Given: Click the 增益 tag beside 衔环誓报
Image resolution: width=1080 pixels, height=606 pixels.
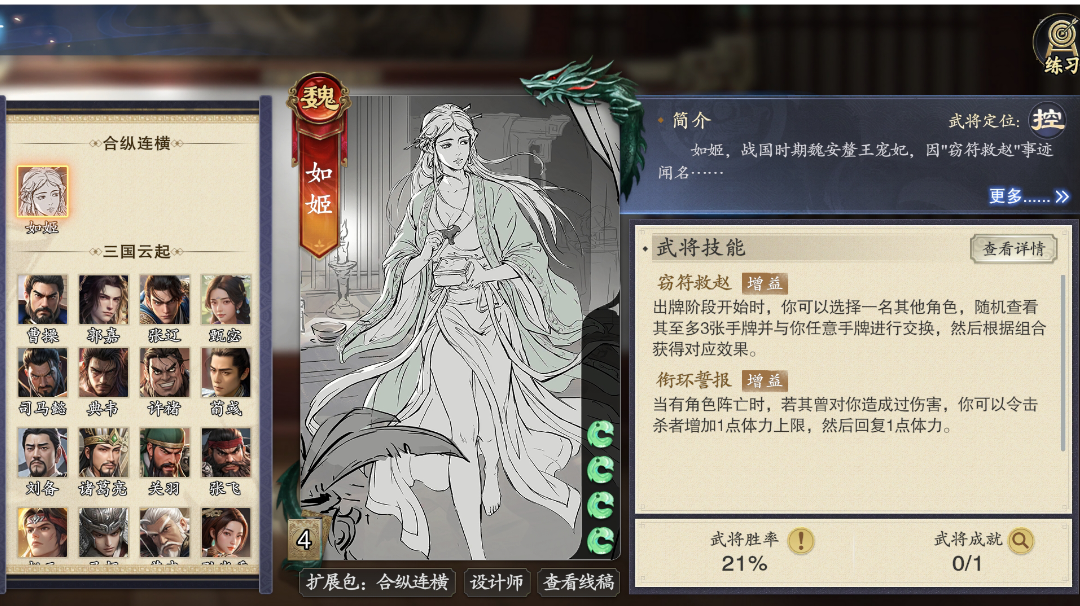Looking at the screenshot, I should pos(765,380).
